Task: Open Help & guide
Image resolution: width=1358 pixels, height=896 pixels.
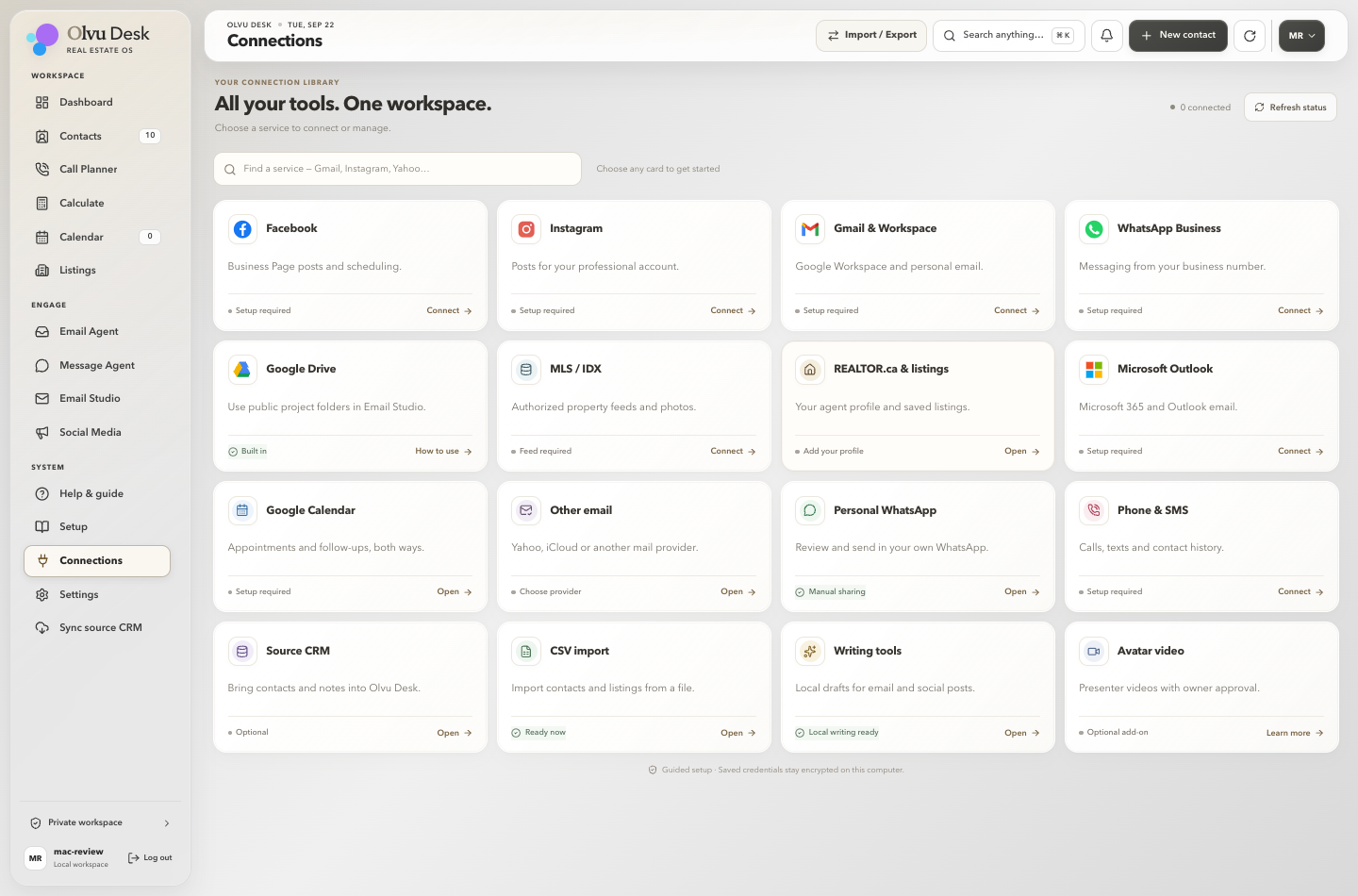Action: coord(97,494)
